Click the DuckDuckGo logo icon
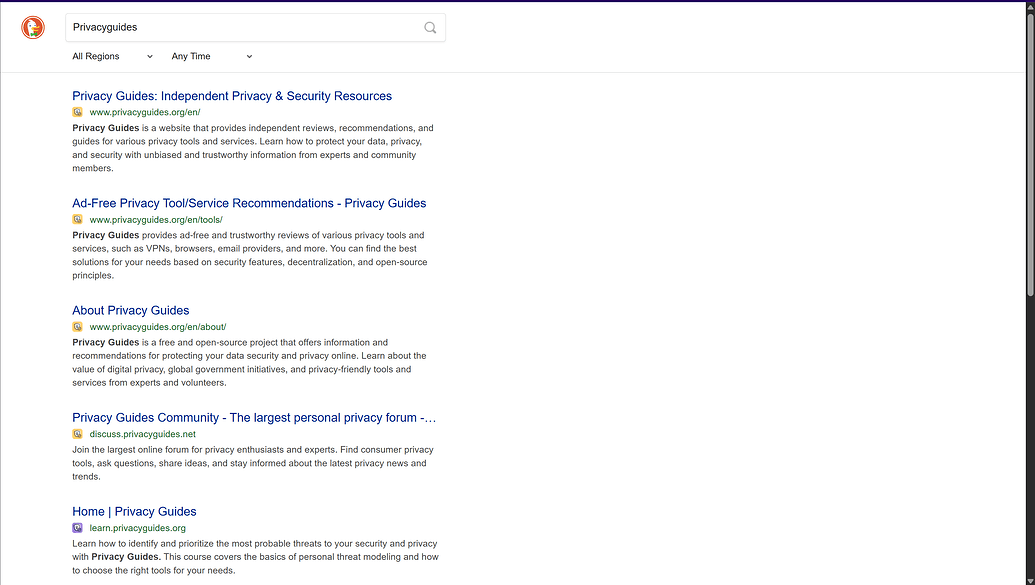 pos(33,27)
